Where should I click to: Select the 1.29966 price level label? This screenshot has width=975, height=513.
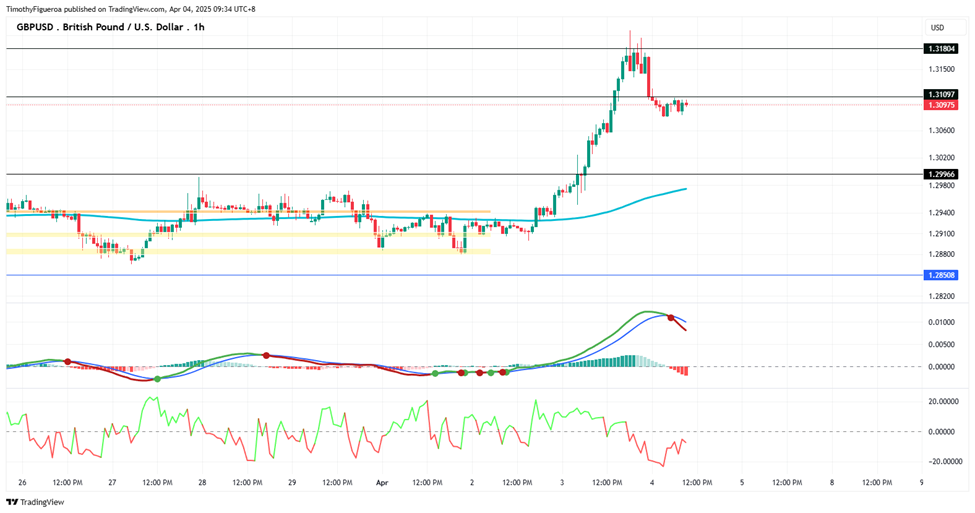pos(941,175)
